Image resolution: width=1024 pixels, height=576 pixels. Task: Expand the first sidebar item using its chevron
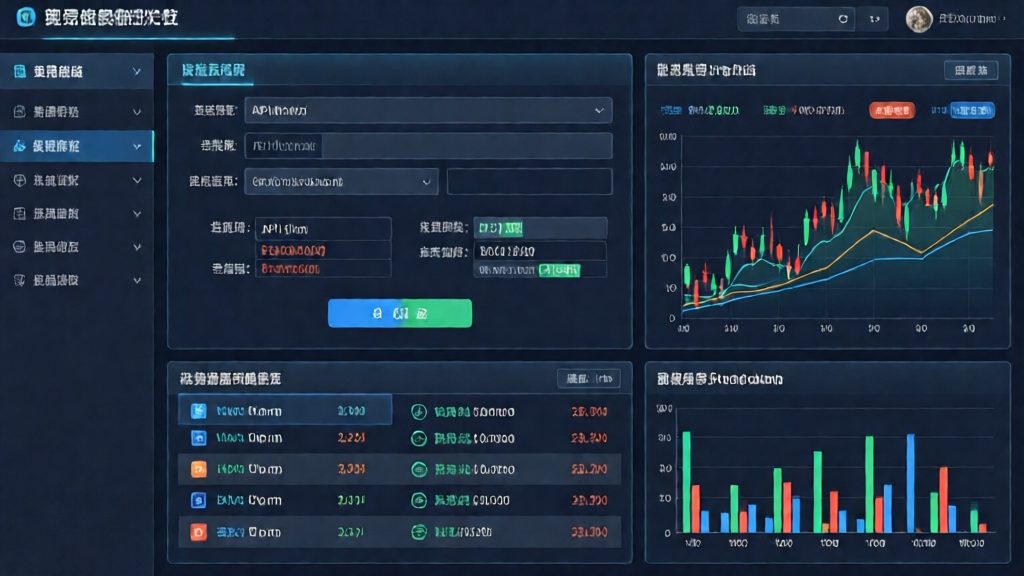137,72
